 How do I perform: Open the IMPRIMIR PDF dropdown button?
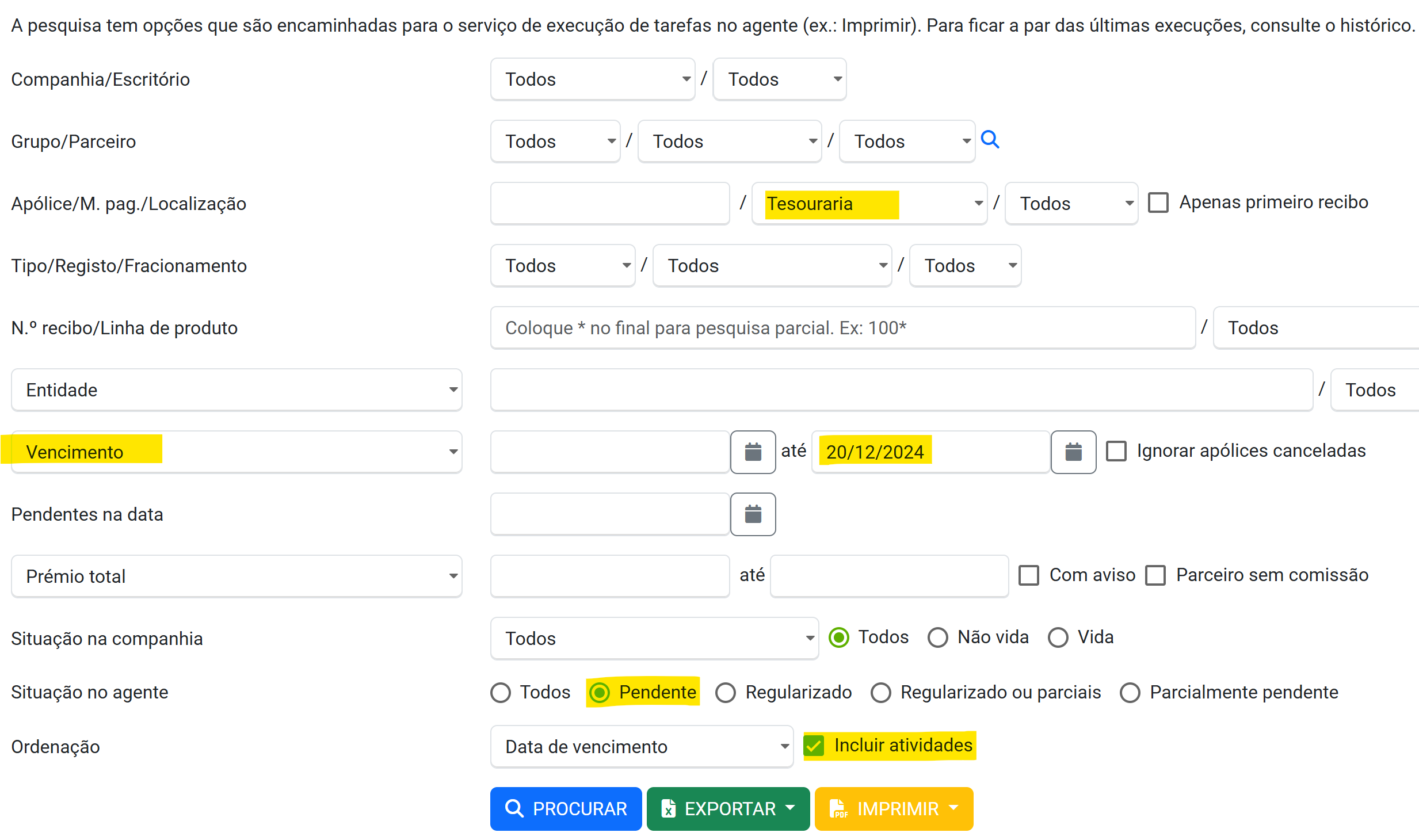click(894, 808)
